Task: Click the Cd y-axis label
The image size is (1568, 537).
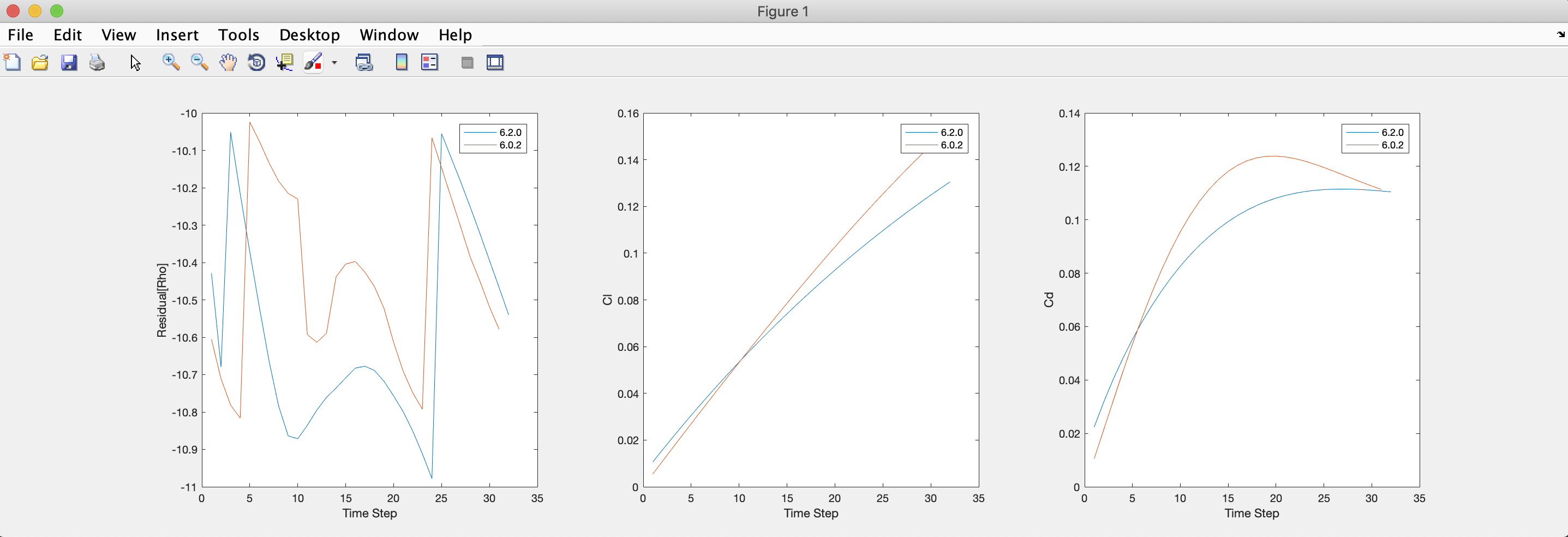Action: 1048,300
